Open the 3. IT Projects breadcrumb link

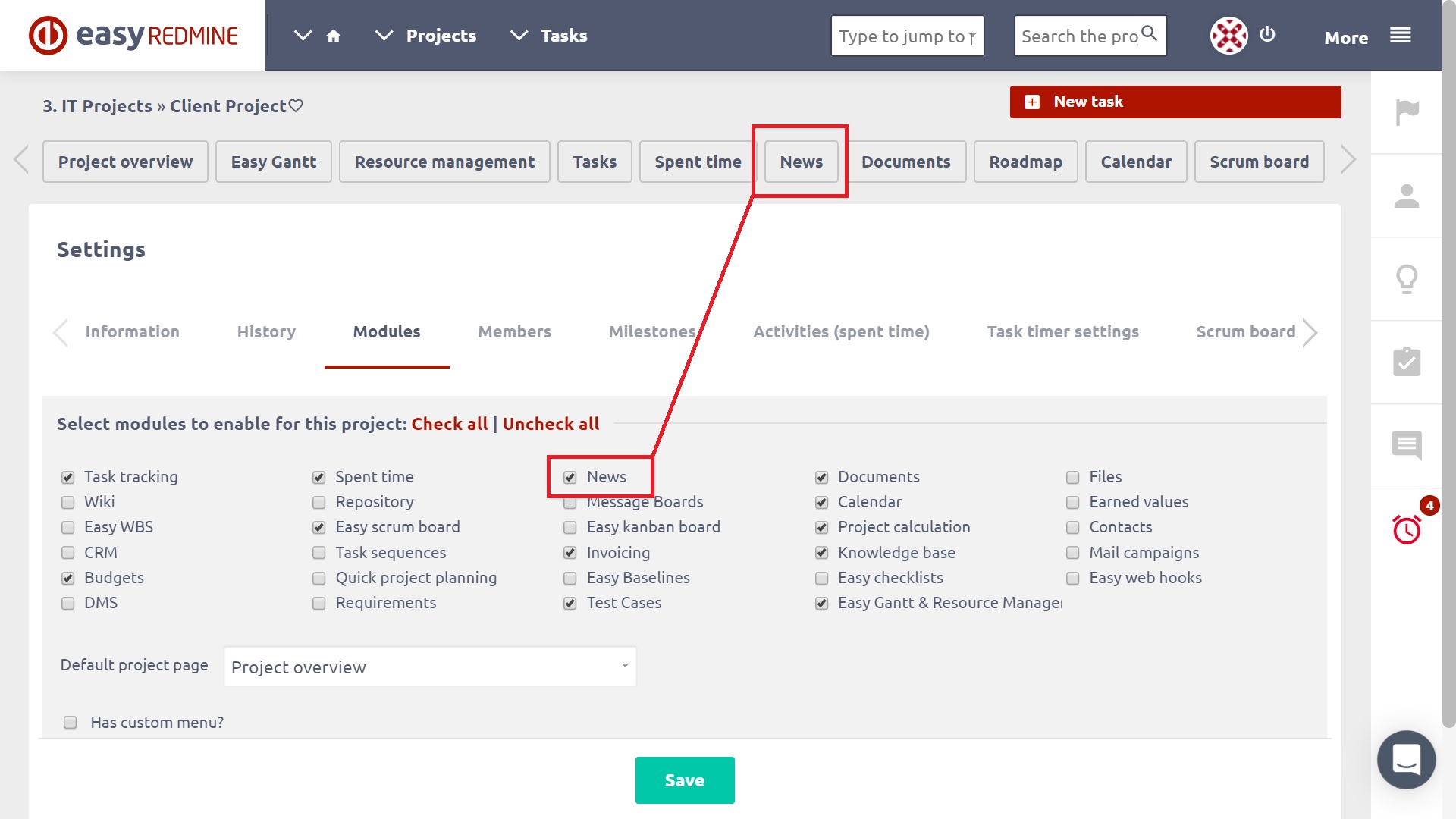point(97,106)
